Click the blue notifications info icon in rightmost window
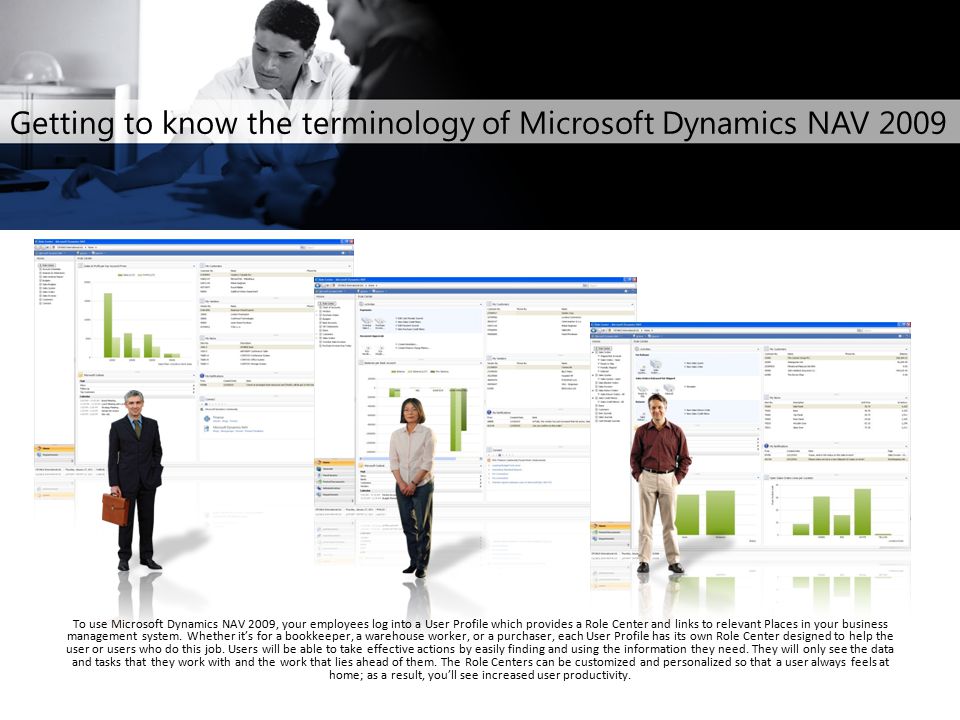This screenshot has height=720, width=960. pyautogui.click(x=767, y=446)
